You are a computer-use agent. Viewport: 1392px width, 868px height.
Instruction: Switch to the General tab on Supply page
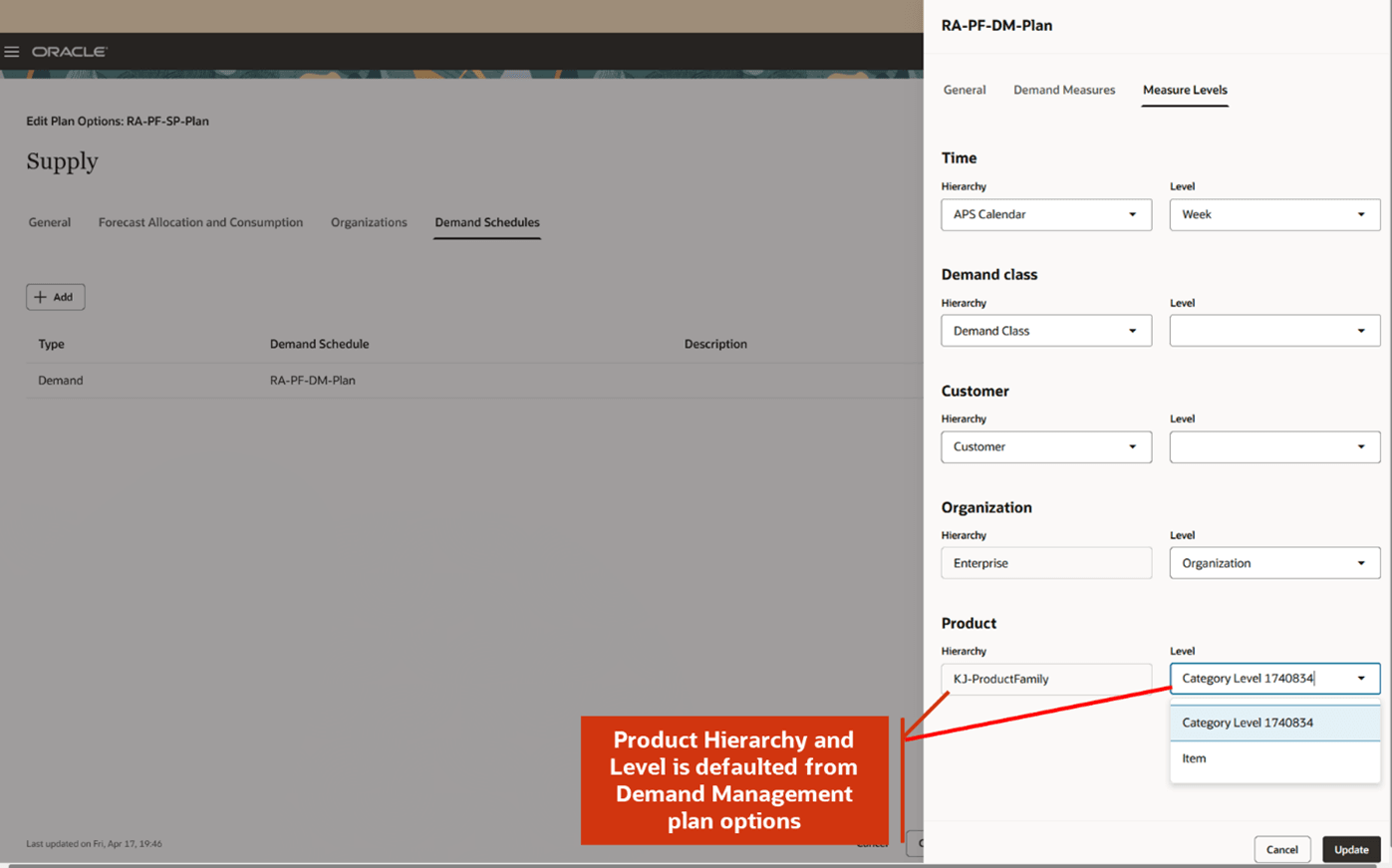(50, 222)
